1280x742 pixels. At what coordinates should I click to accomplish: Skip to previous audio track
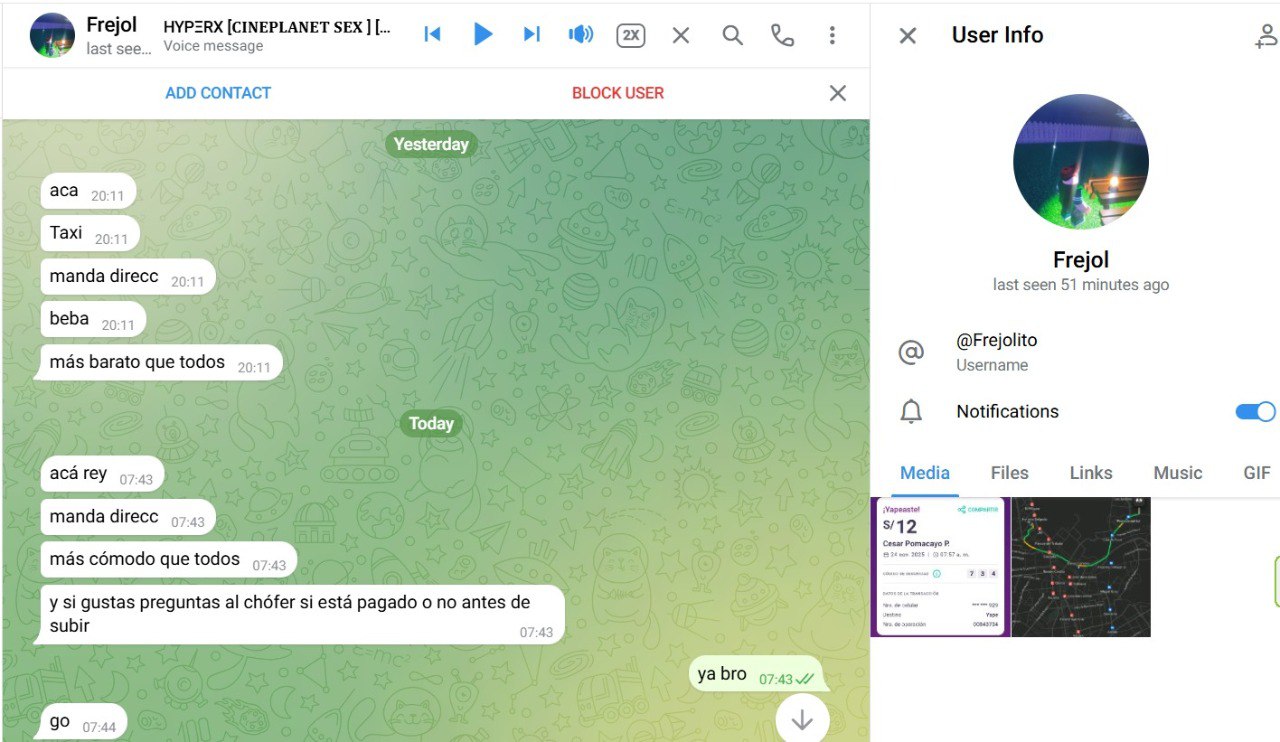[432, 35]
